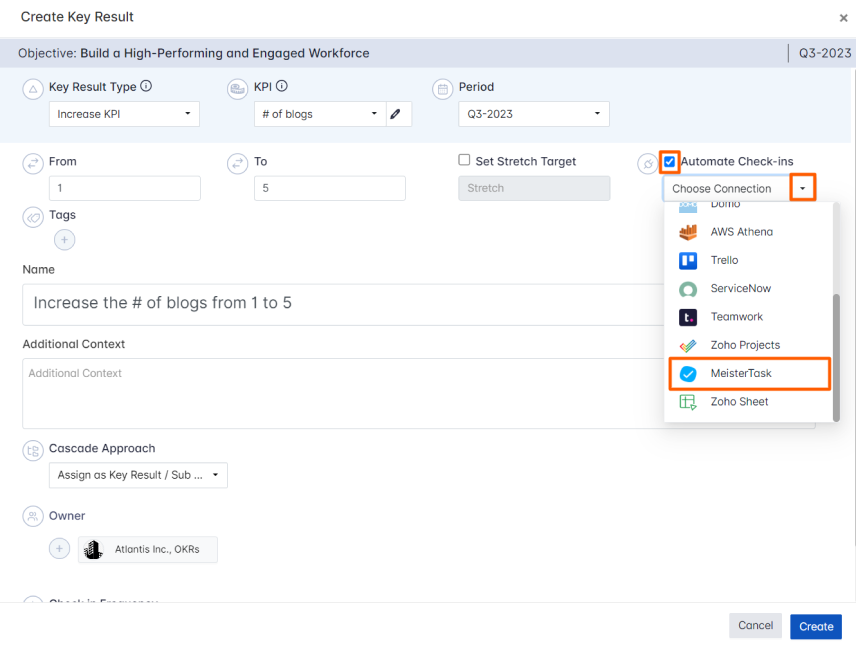Click the MeisterTask checkmark icon
Viewport: 856px width, 648px height.
coord(688,374)
